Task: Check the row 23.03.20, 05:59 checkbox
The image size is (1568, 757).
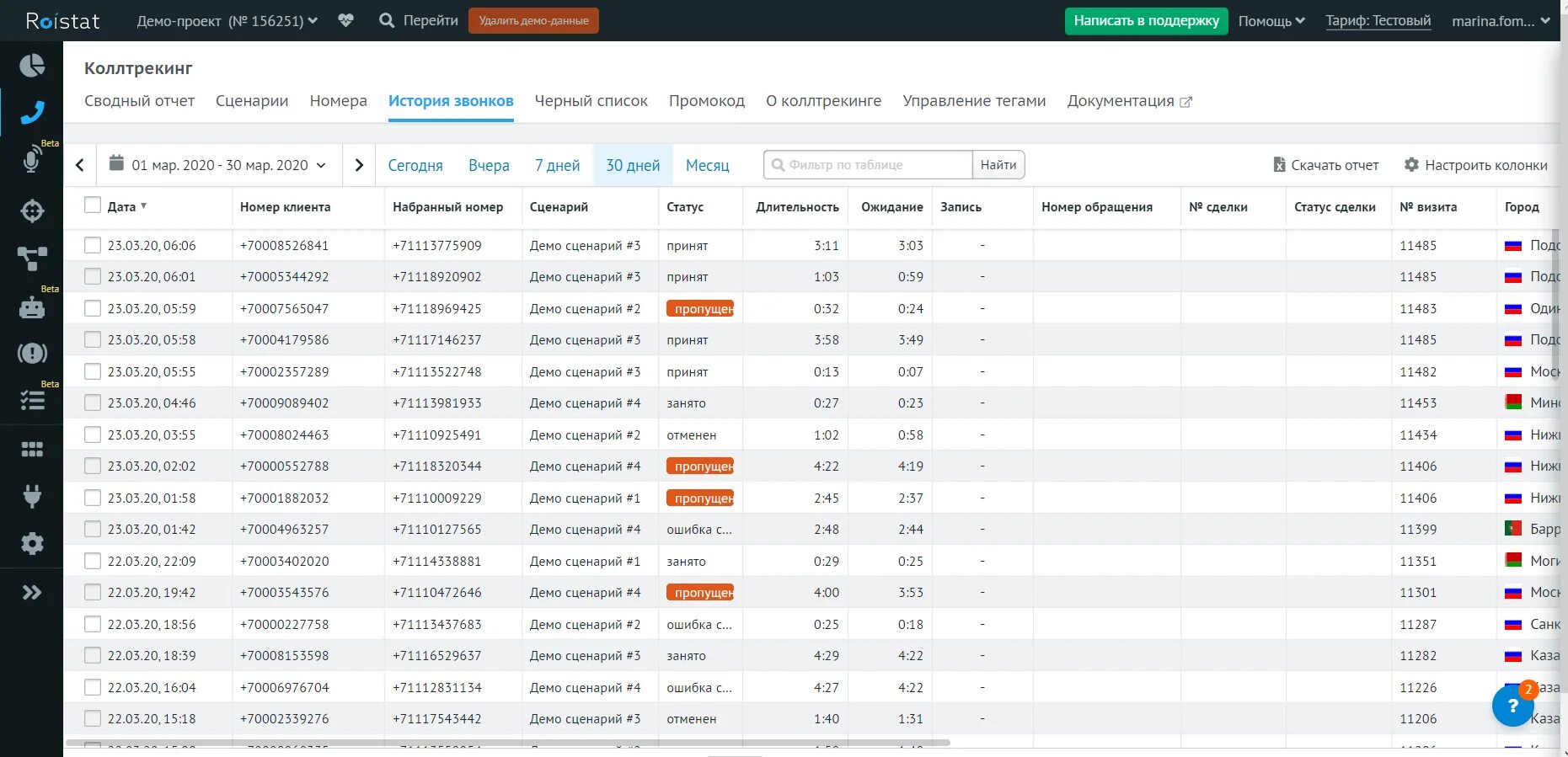Action: (x=93, y=308)
